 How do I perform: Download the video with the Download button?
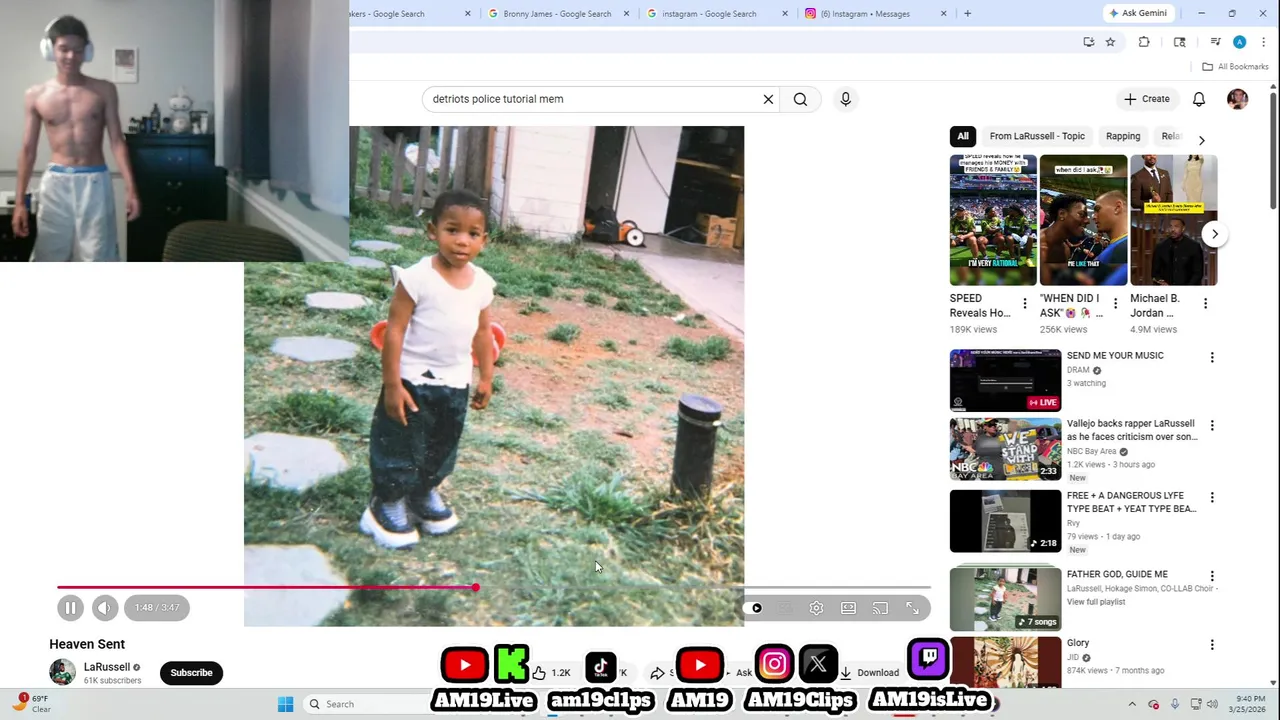point(869,673)
